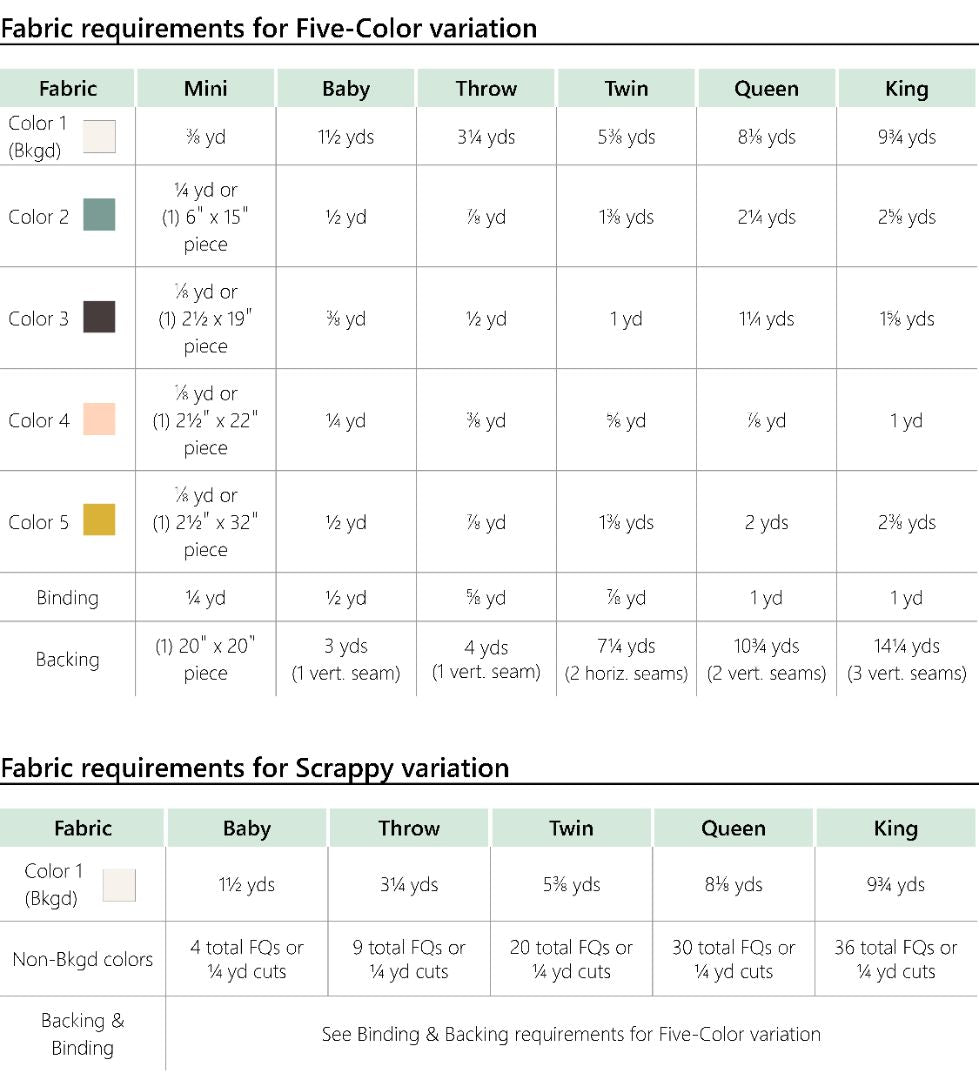
Task: Click the Twin header in Scrappy table
Action: 571,828
